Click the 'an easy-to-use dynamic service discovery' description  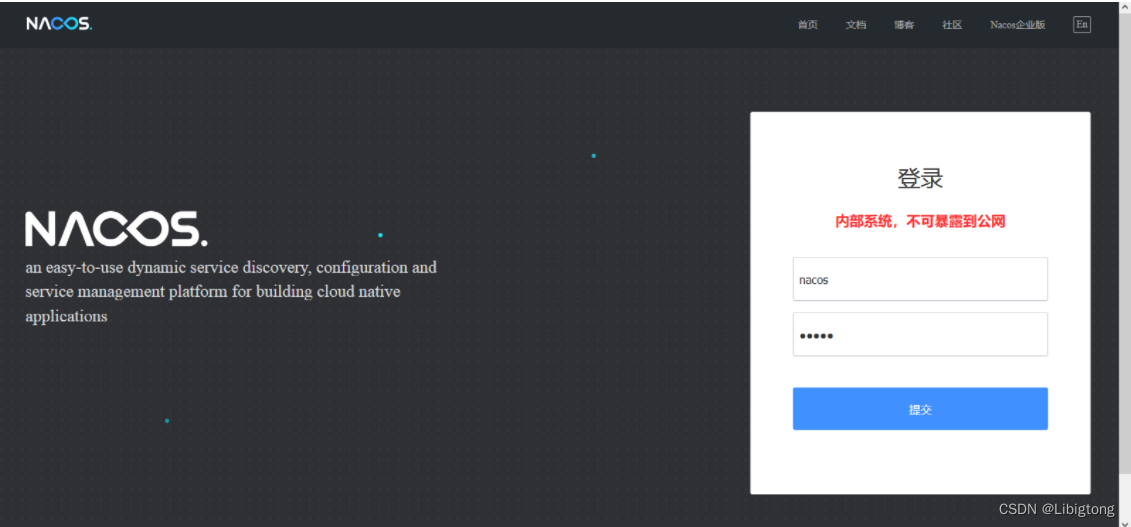[231, 291]
